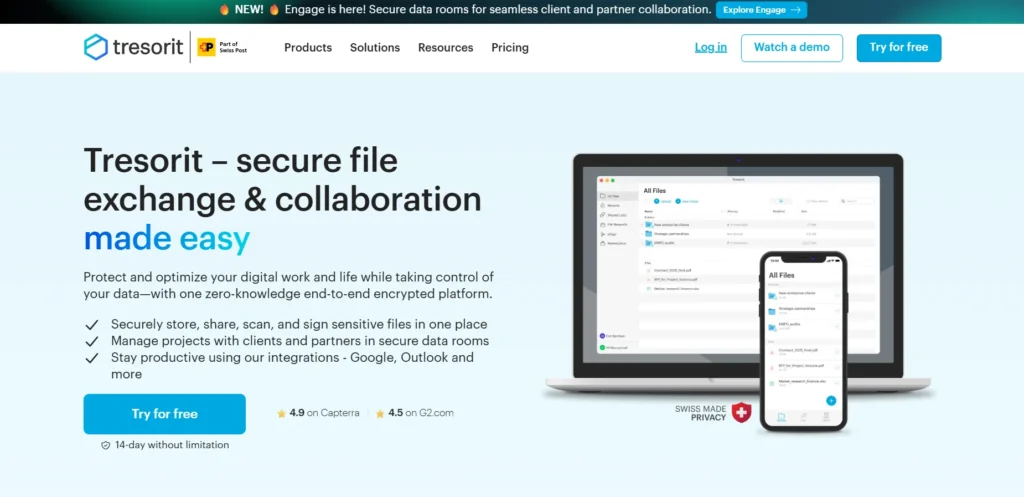This screenshot has height=497, width=1024.
Task: Tap the Files tab icon on the phone's bottom bar
Action: point(781,417)
